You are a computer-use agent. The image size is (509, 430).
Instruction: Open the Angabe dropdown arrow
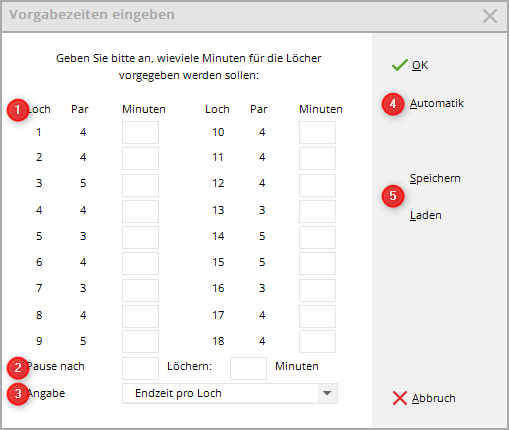click(x=327, y=393)
